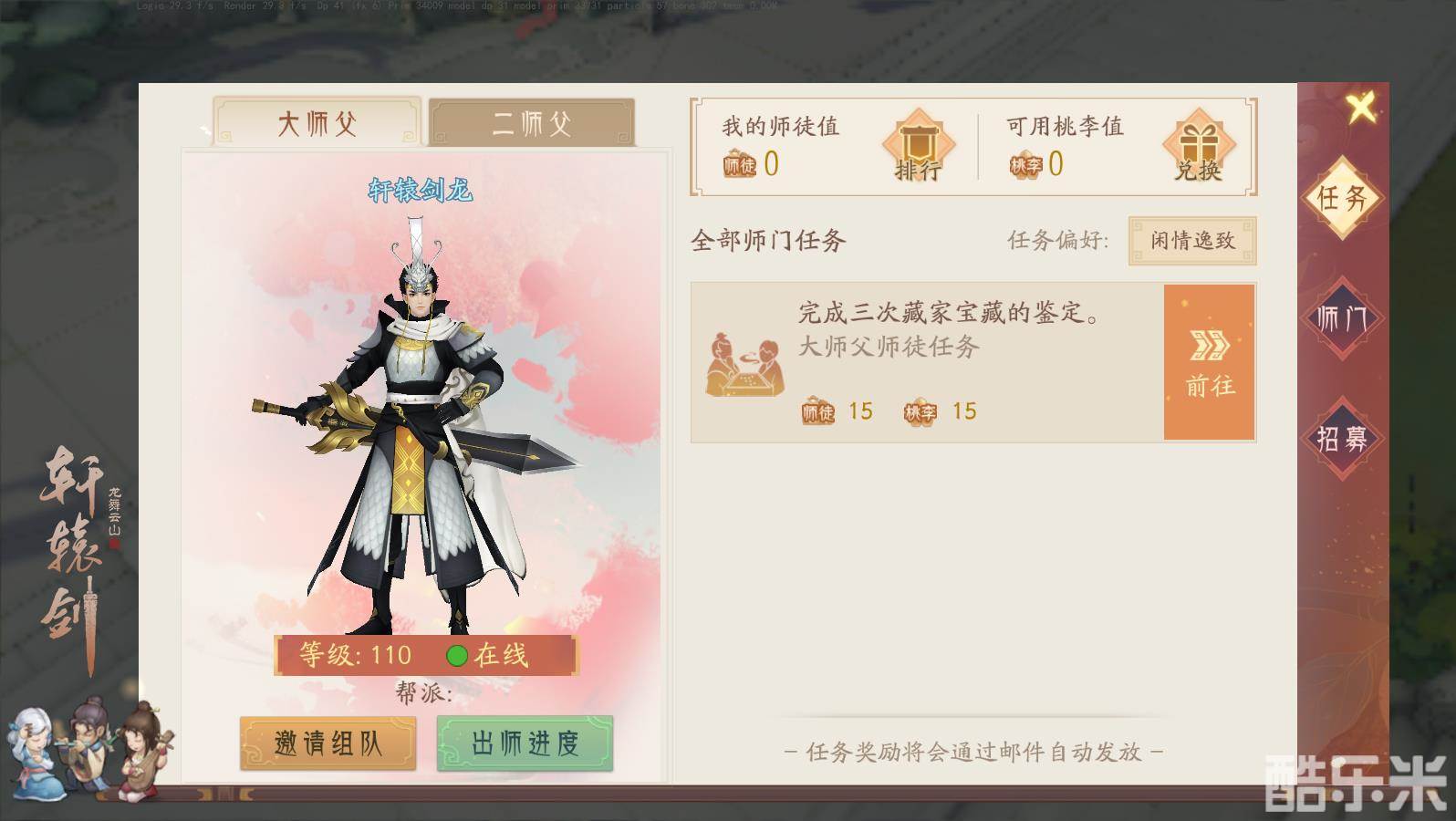
Task: Open the 闲情逸致 task preference dropdown
Action: (1192, 241)
